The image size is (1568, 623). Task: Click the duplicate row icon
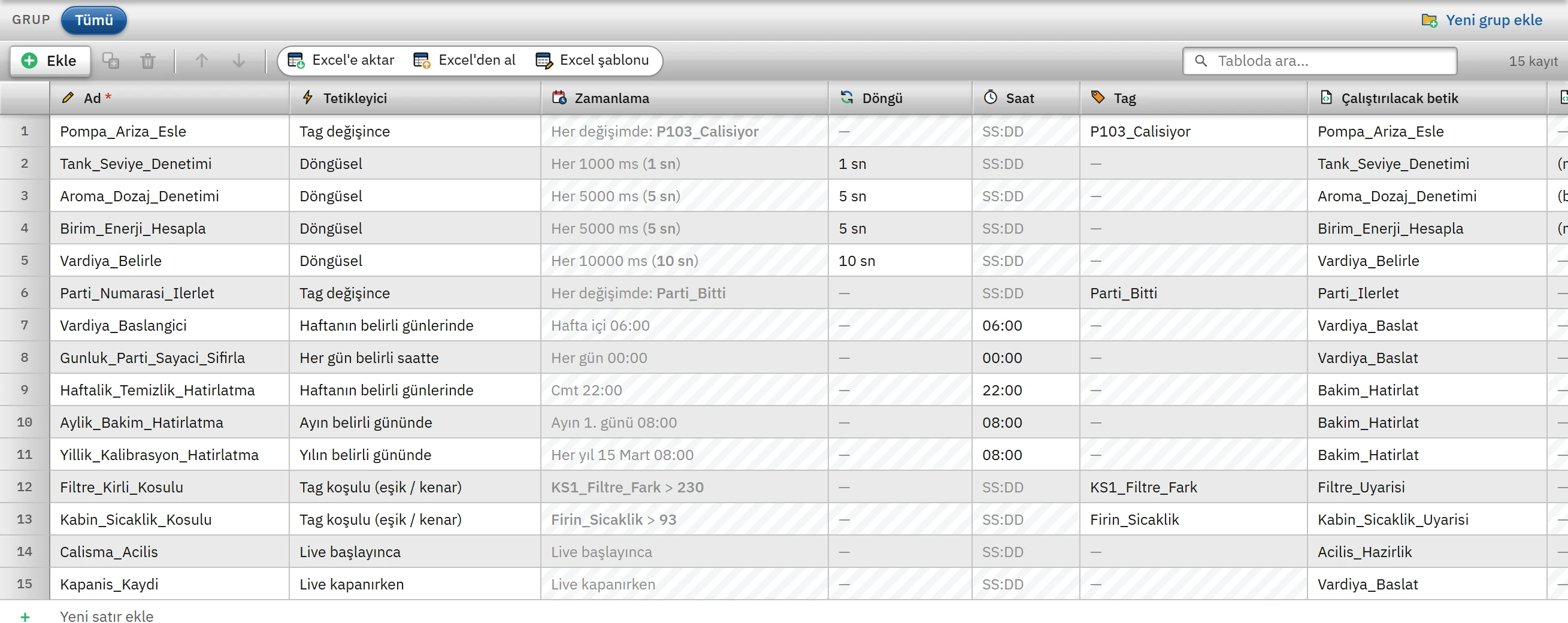click(111, 61)
